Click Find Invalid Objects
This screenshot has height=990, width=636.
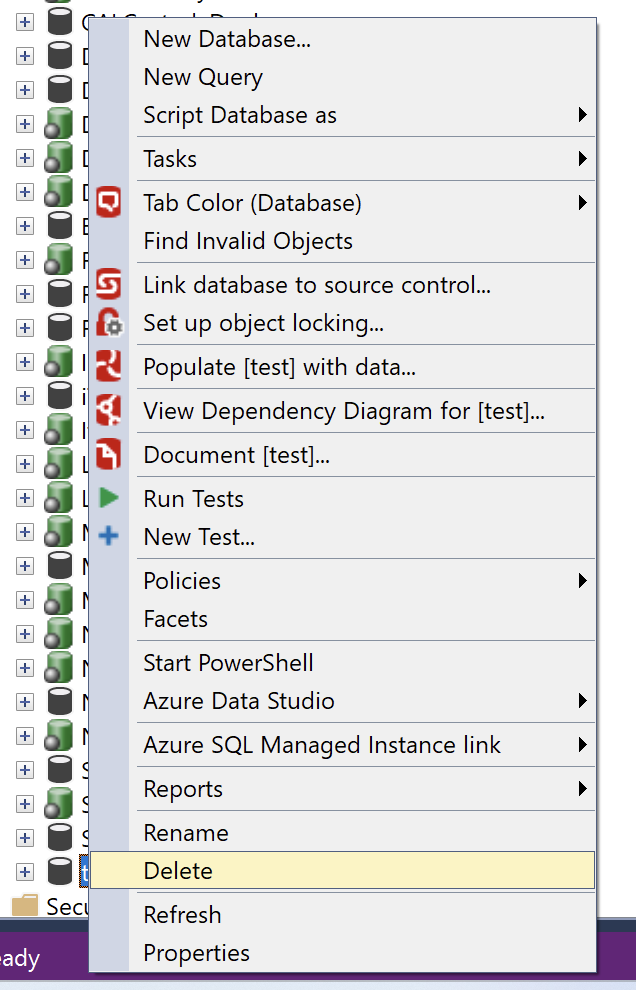coord(248,240)
